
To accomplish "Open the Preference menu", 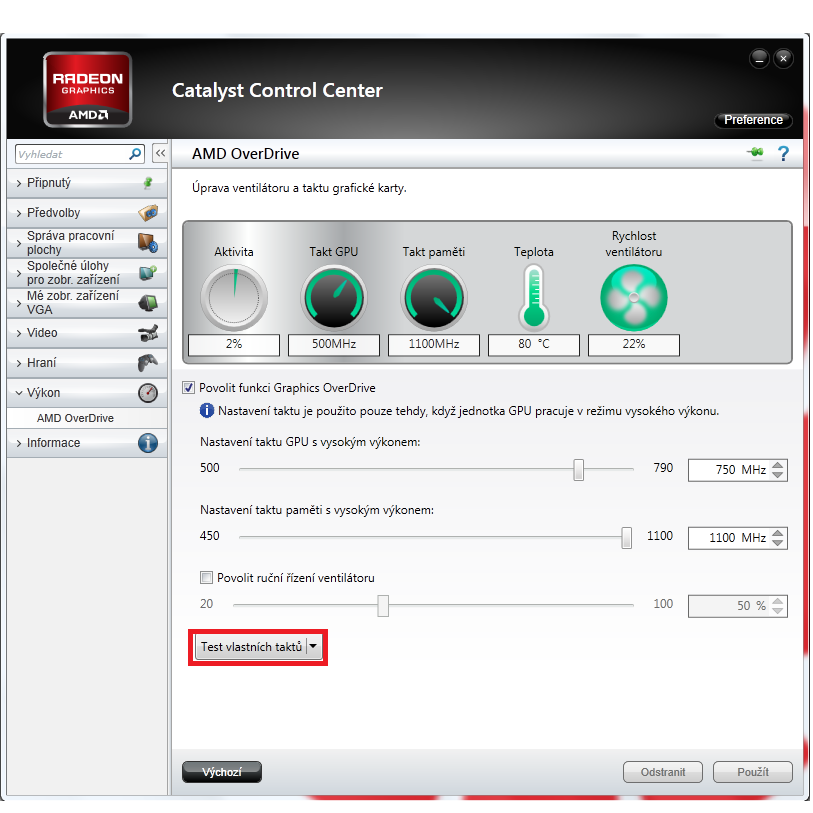I will 753,120.
